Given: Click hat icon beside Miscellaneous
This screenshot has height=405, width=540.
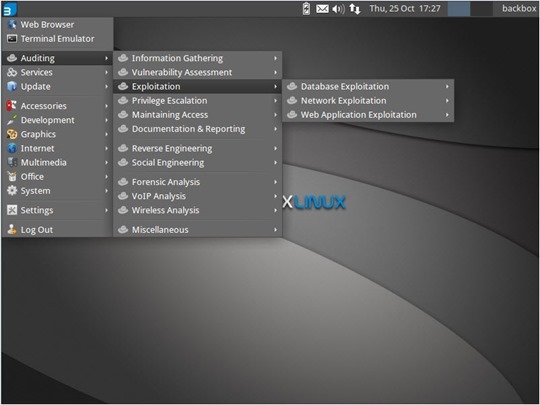Looking at the screenshot, I should 123,229.
